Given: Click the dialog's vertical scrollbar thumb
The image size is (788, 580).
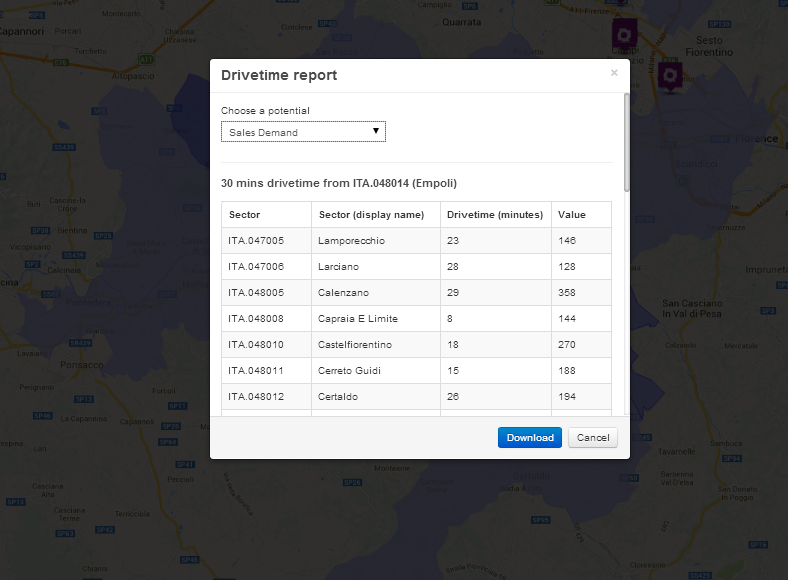Looking at the screenshot, I should (x=626, y=142).
